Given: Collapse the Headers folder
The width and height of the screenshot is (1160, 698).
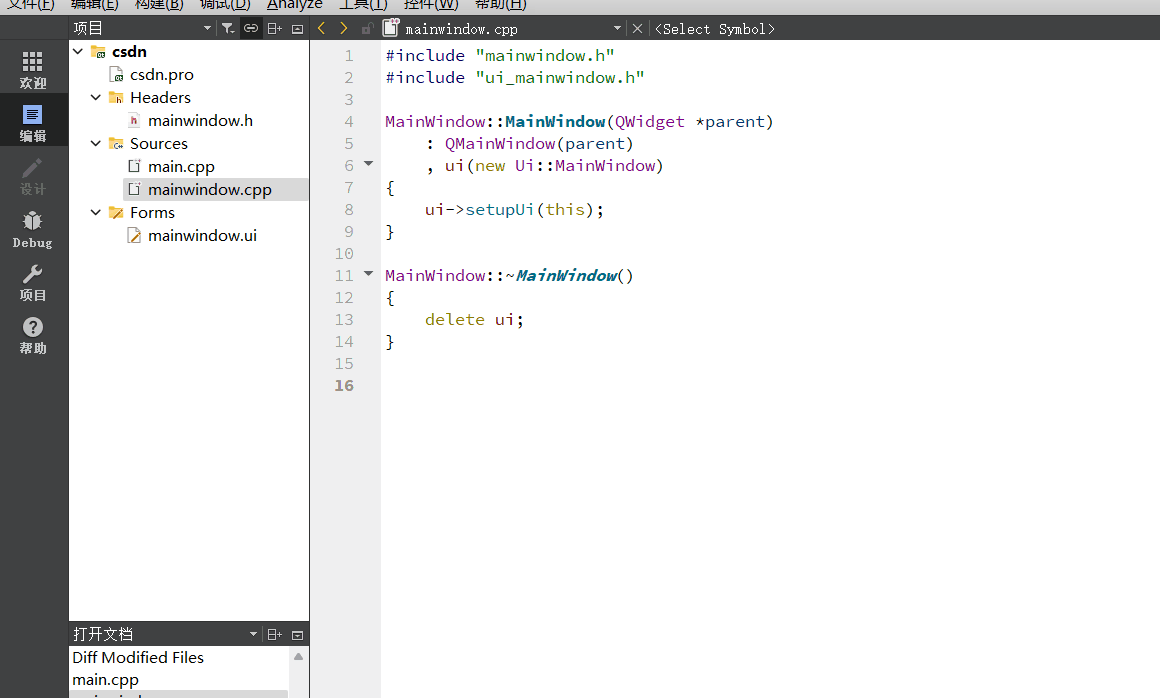Looking at the screenshot, I should 95,98.
